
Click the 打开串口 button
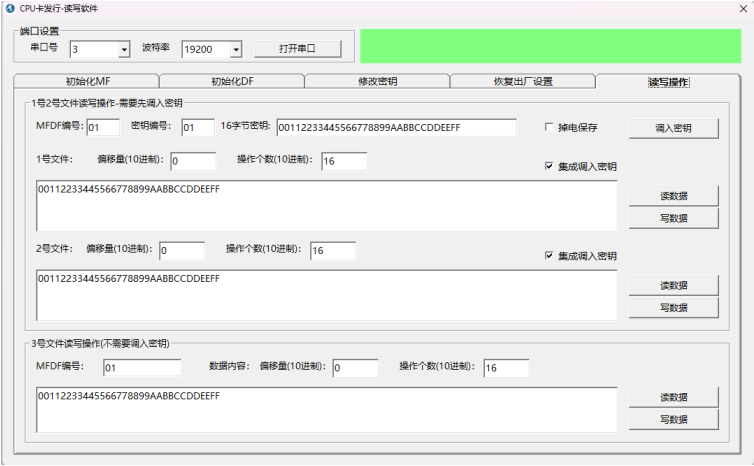pos(297,48)
